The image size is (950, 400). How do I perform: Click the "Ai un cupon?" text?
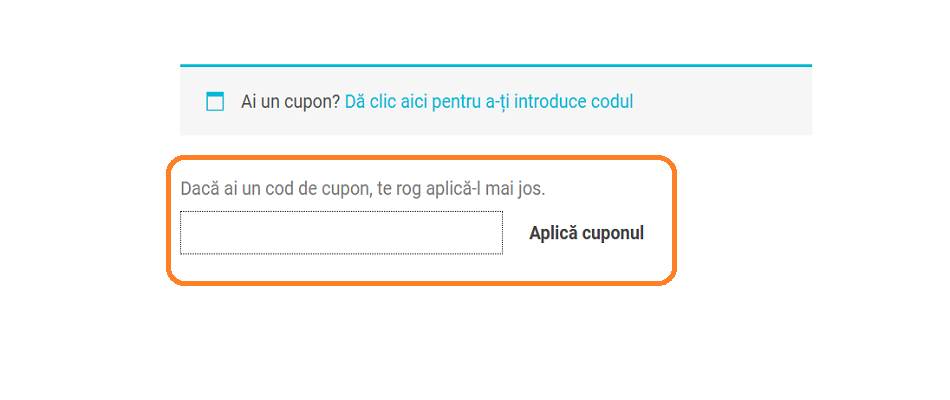(290, 101)
